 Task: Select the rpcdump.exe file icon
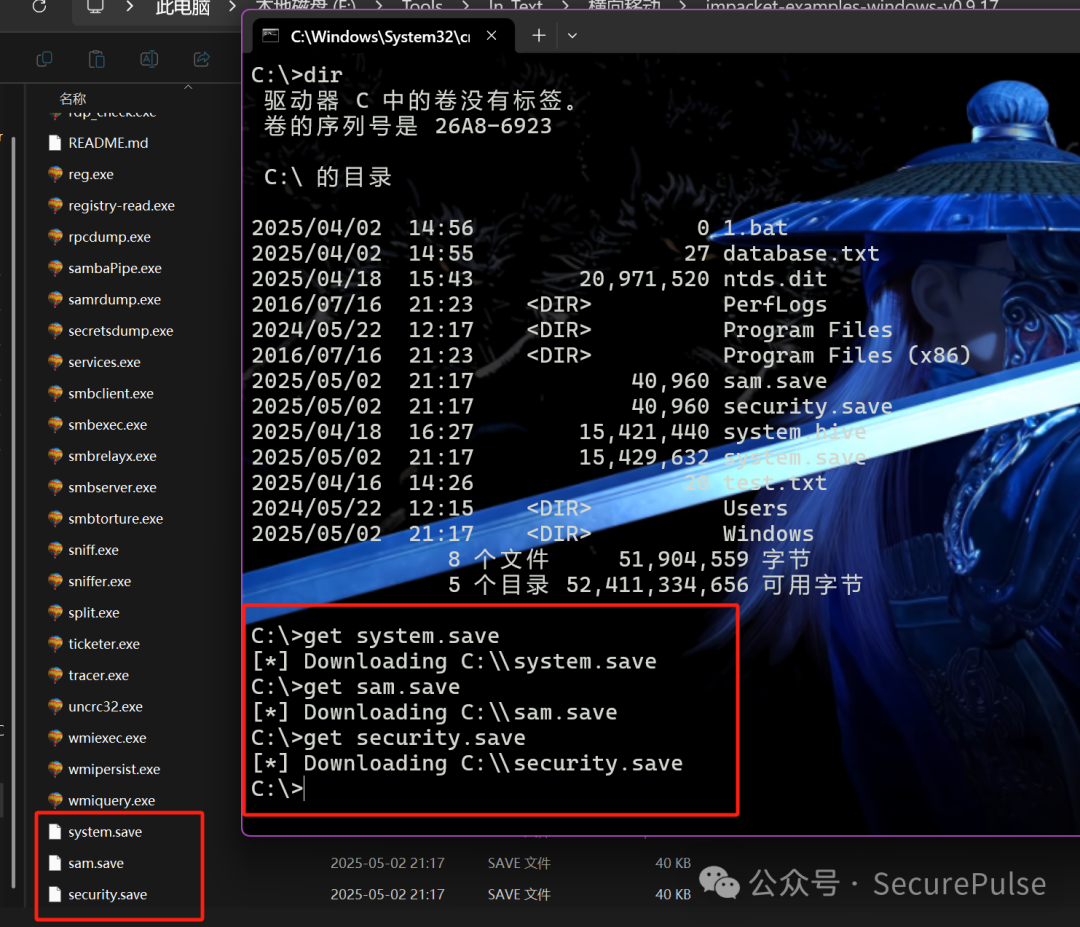point(55,237)
